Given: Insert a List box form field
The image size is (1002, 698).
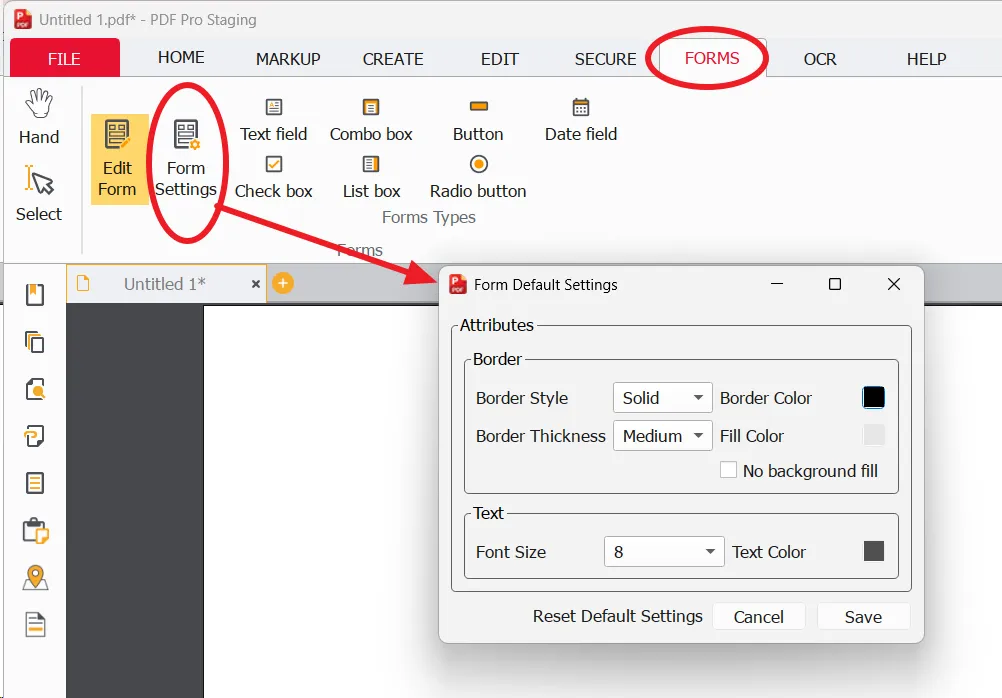Looking at the screenshot, I should pos(371,178).
